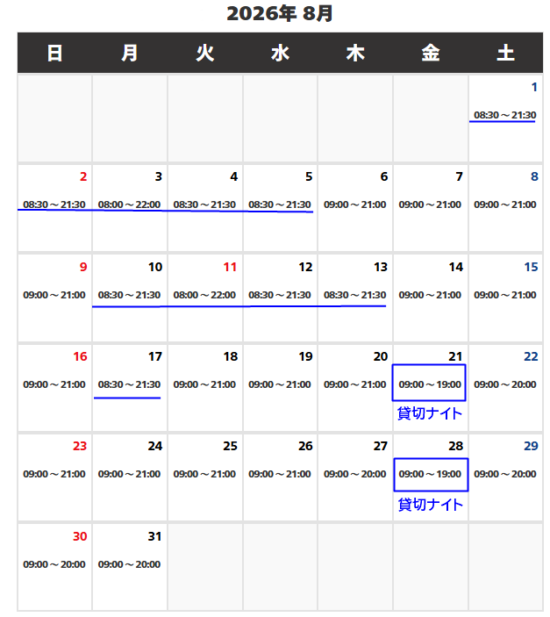
Task: Select the red date 23
Action: coord(80,446)
